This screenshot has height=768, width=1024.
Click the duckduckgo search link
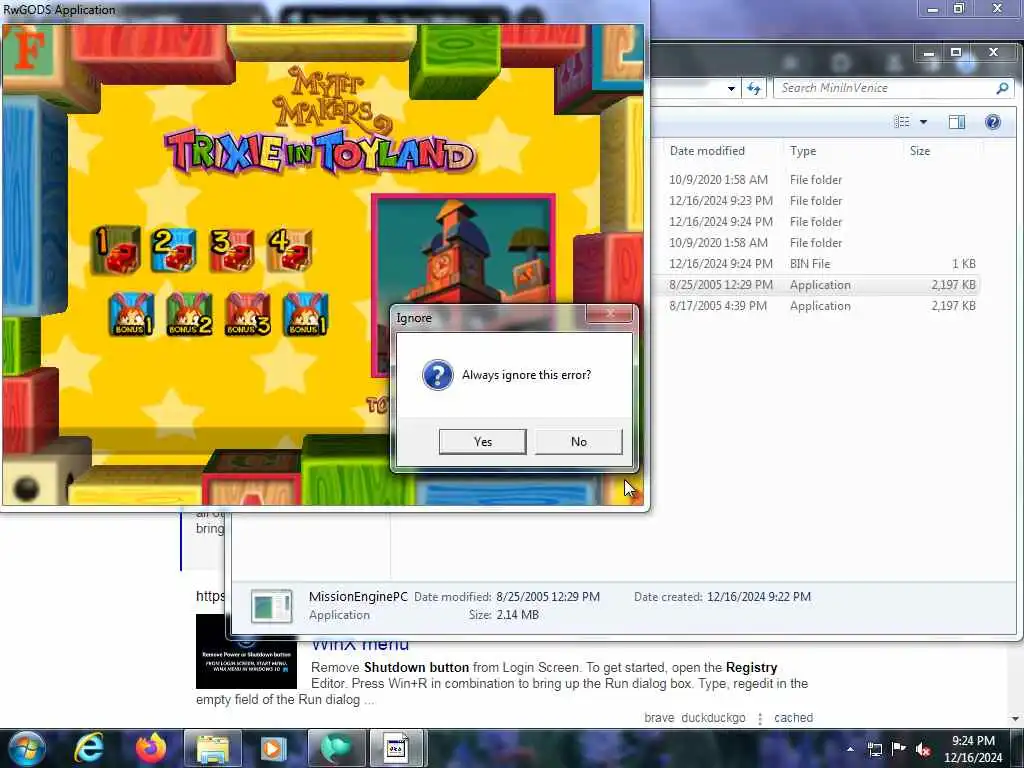click(713, 718)
